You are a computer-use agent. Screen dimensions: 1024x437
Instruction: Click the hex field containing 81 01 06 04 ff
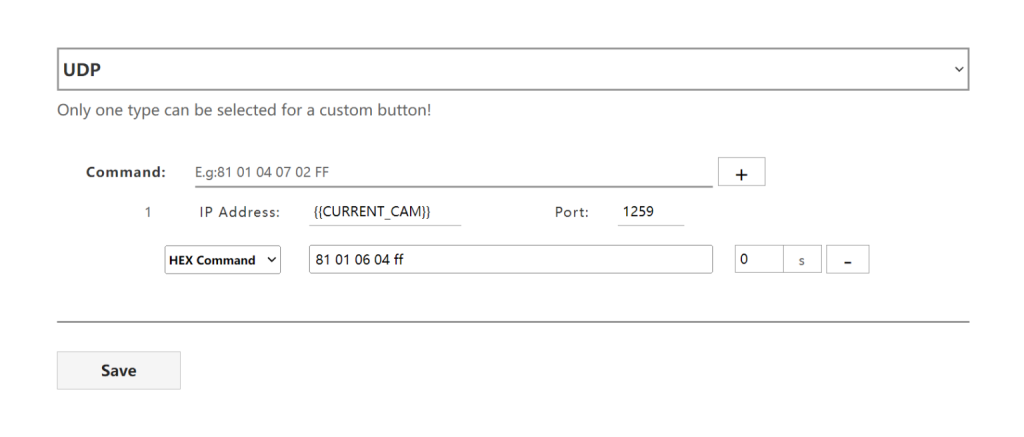pyautogui.click(x=510, y=260)
